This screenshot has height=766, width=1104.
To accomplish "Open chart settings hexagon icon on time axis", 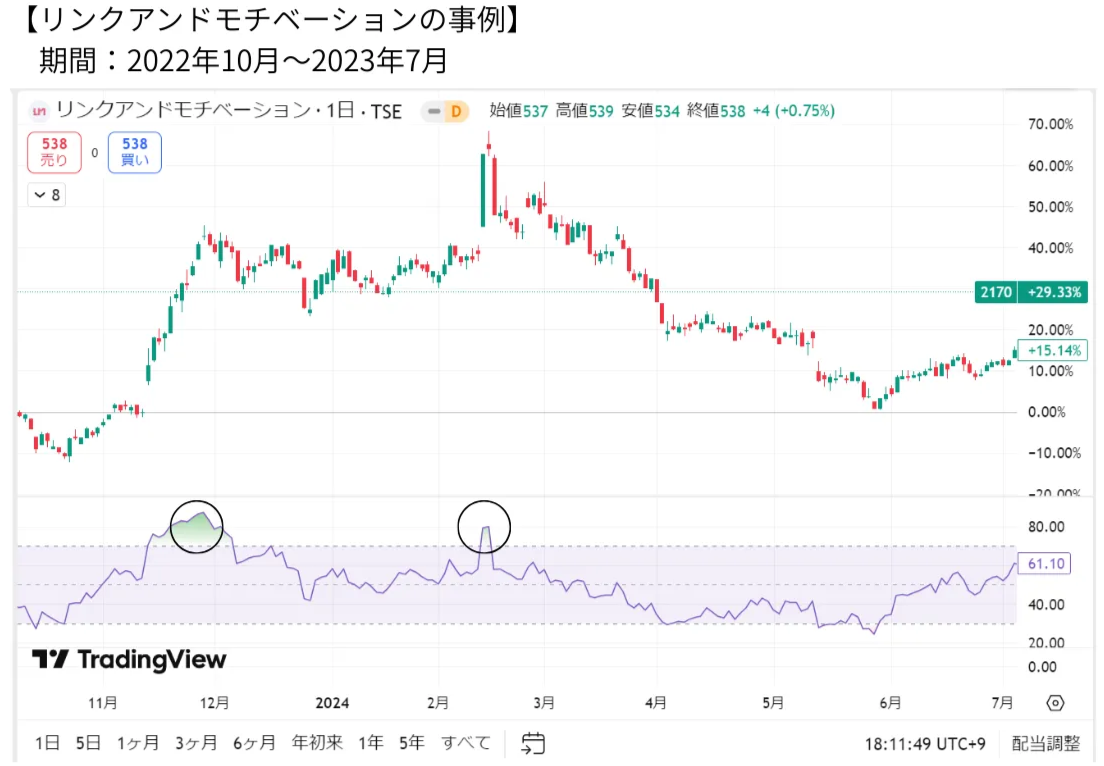I will coord(1056,702).
